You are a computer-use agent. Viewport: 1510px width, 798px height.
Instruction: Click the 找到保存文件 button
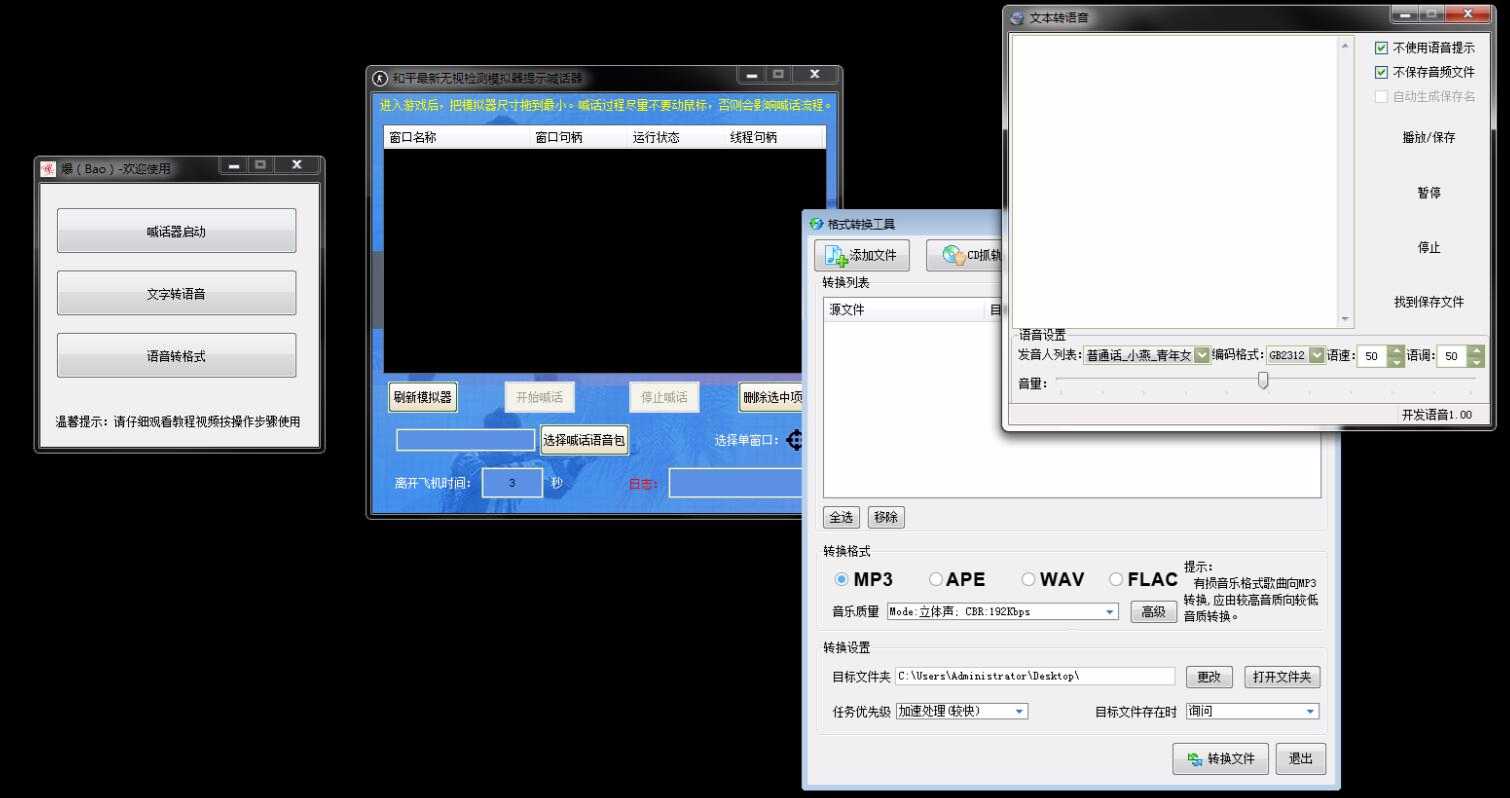click(1429, 302)
